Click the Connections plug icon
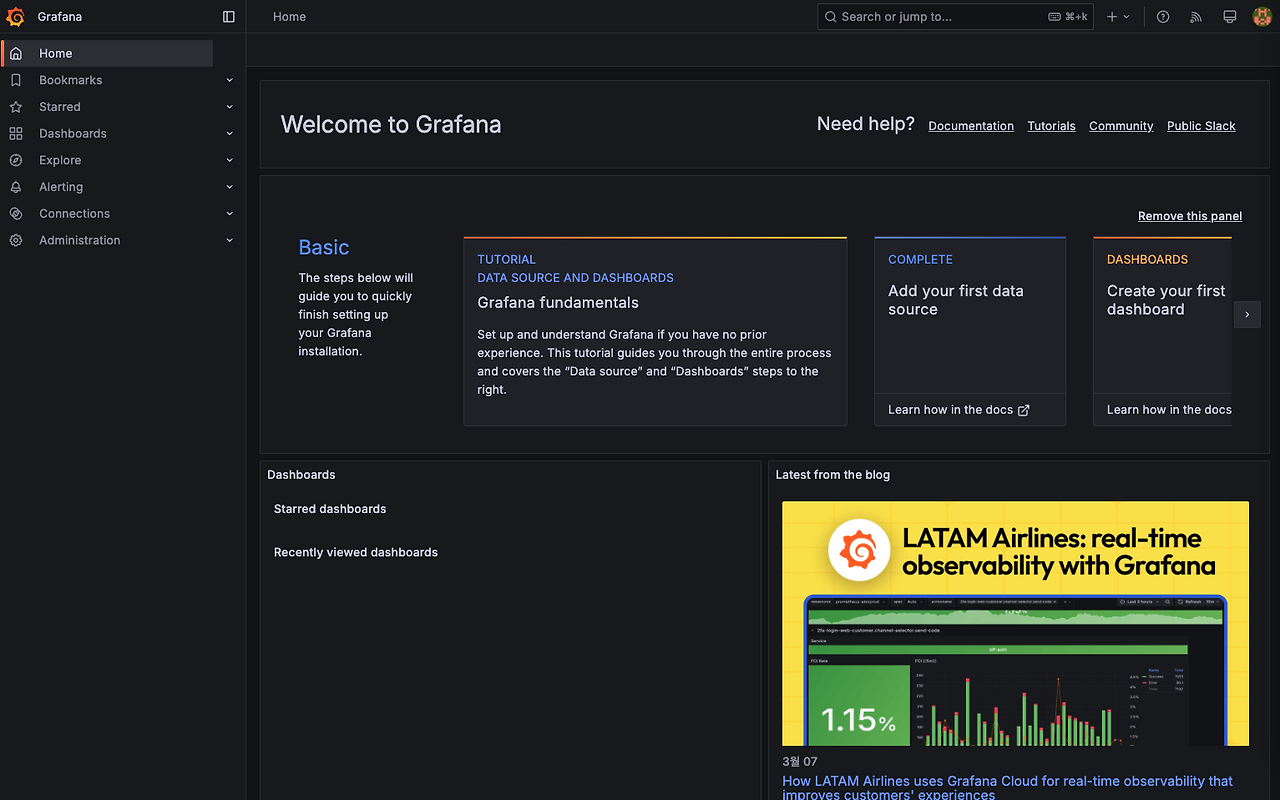The image size is (1280, 800). [16, 214]
